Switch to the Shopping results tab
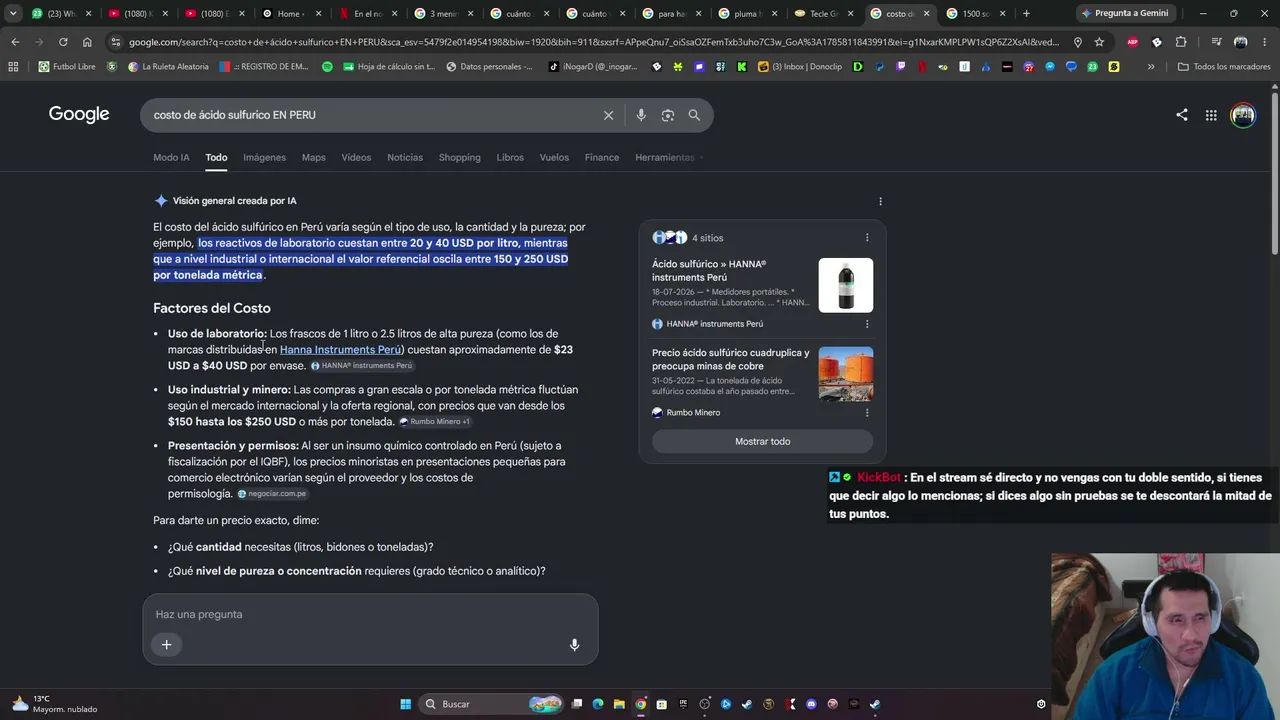Image resolution: width=1280 pixels, height=720 pixels. pos(460,157)
